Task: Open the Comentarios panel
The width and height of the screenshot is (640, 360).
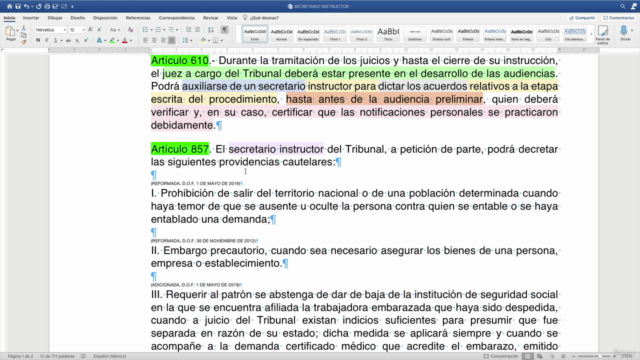Action: click(618, 18)
